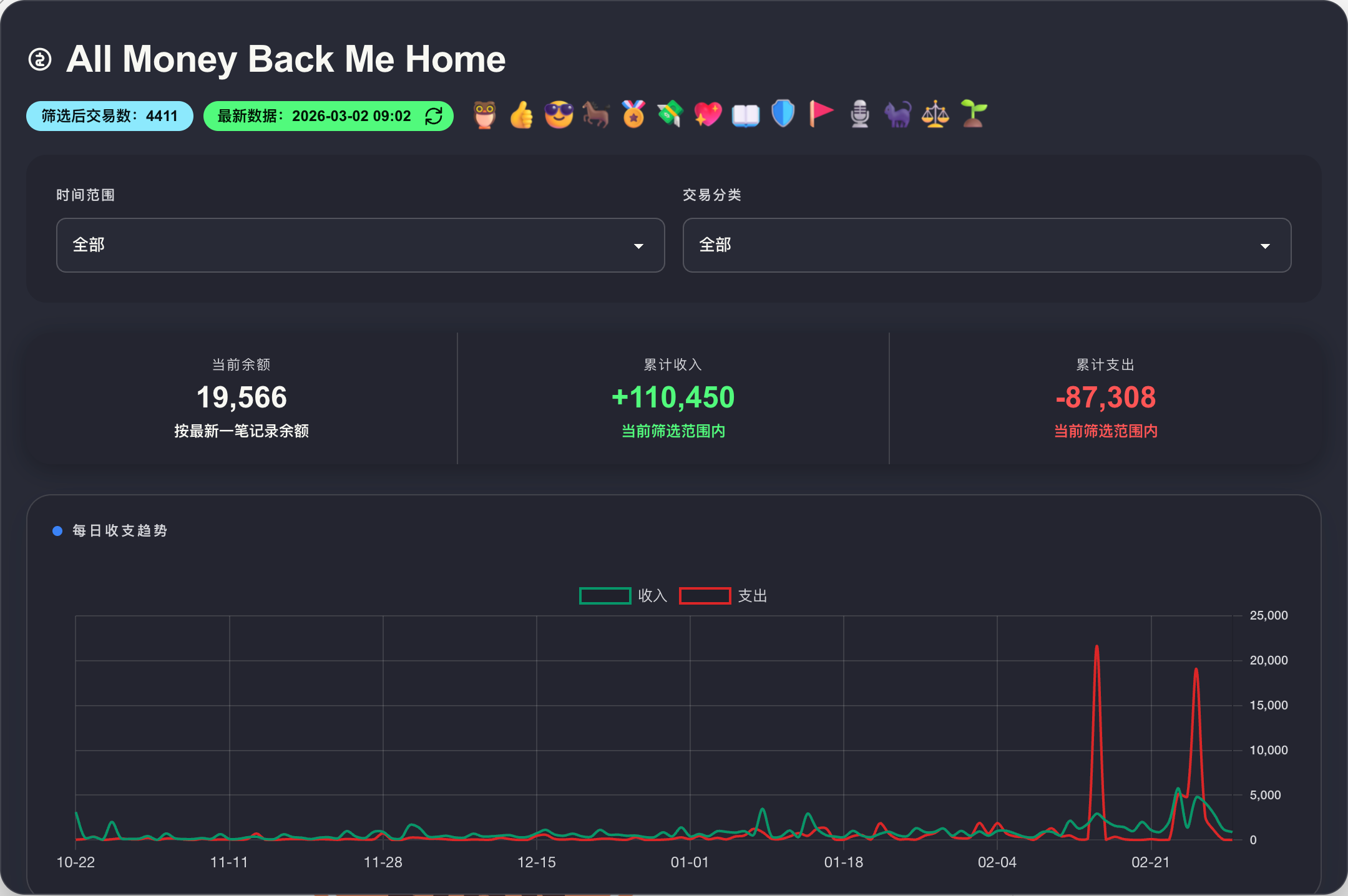Click the logo icon beside page title

41,60
